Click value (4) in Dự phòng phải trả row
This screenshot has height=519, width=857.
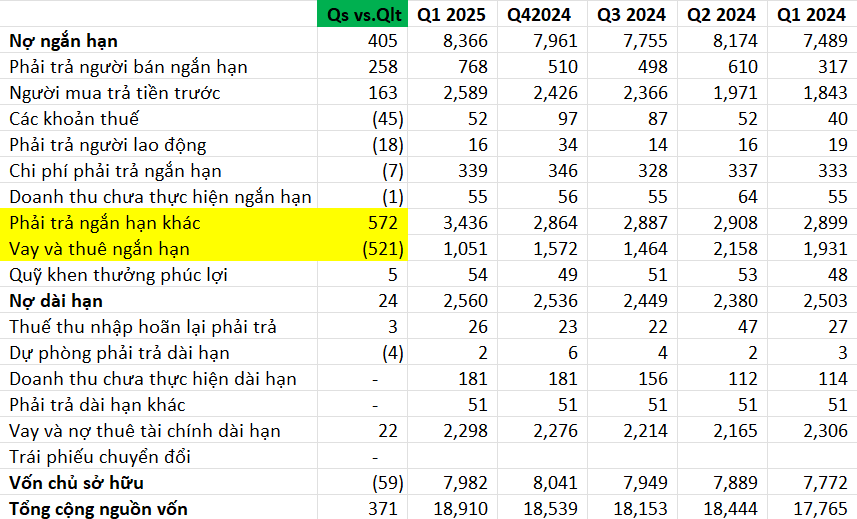coord(393,353)
